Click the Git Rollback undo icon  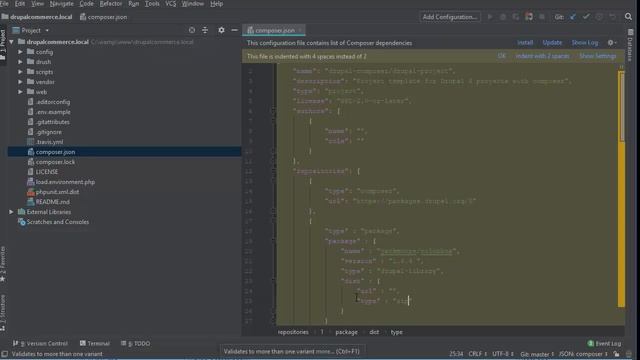(x=612, y=17)
